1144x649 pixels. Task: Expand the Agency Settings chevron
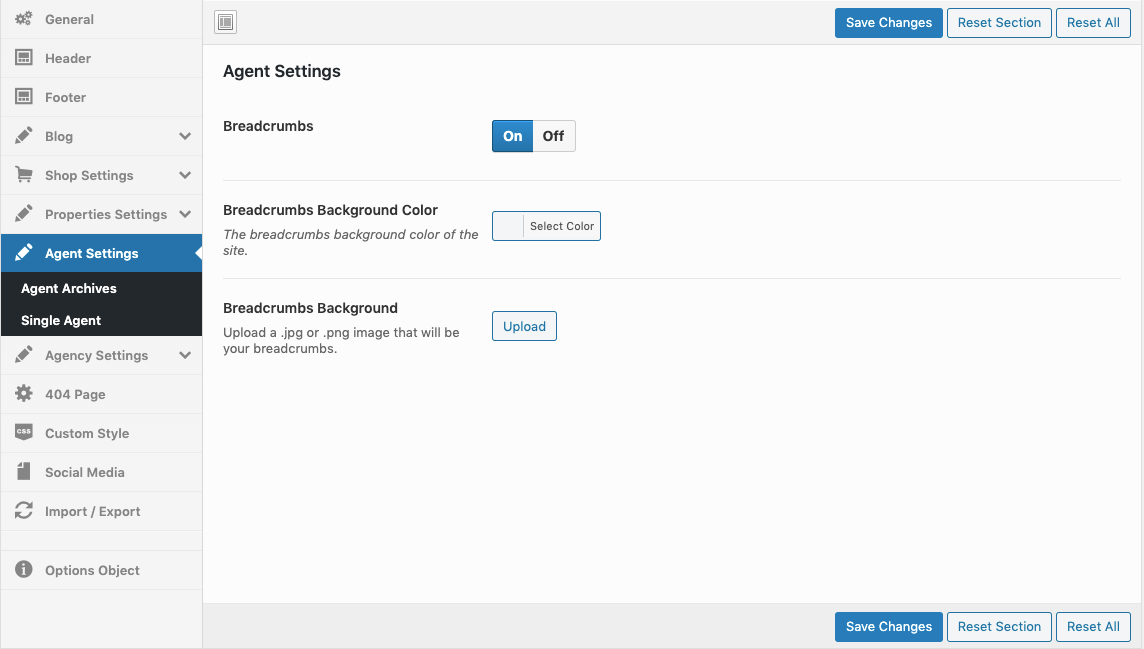185,355
